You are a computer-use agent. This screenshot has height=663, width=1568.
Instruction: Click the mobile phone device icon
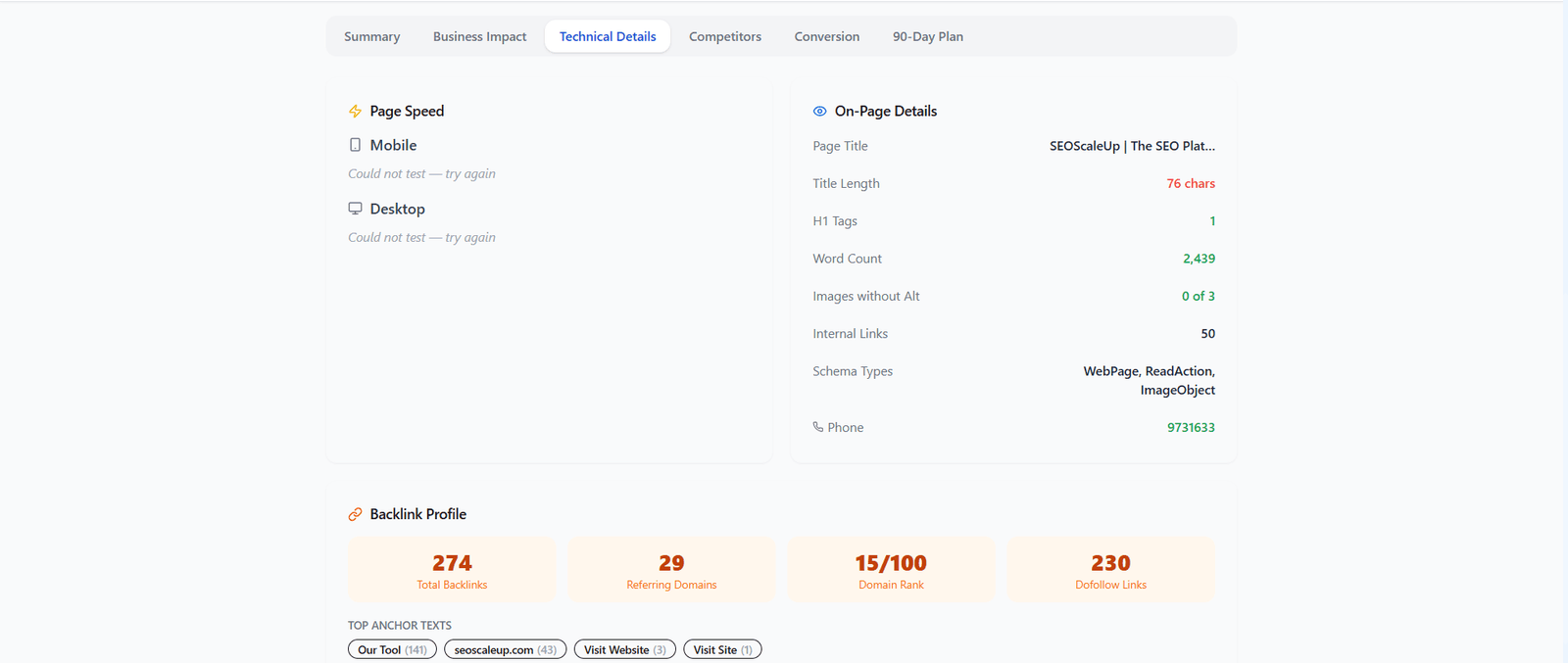tap(355, 145)
